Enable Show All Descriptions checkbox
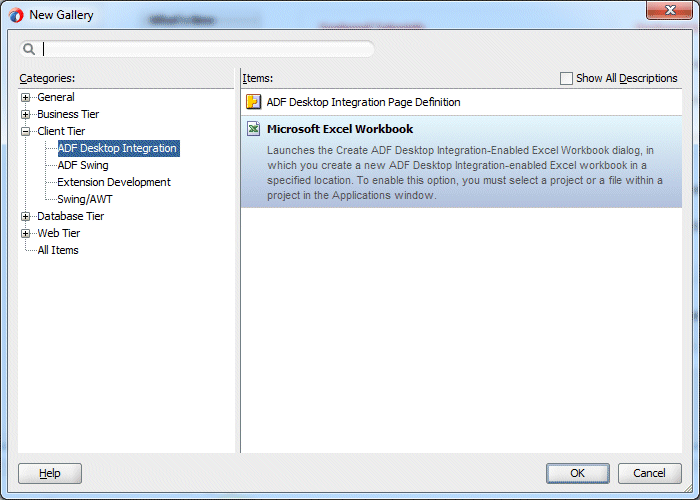 click(566, 79)
